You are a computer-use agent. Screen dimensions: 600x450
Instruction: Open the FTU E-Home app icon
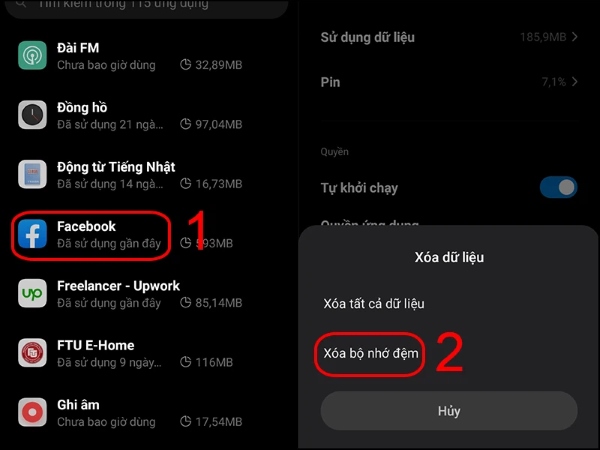point(33,353)
